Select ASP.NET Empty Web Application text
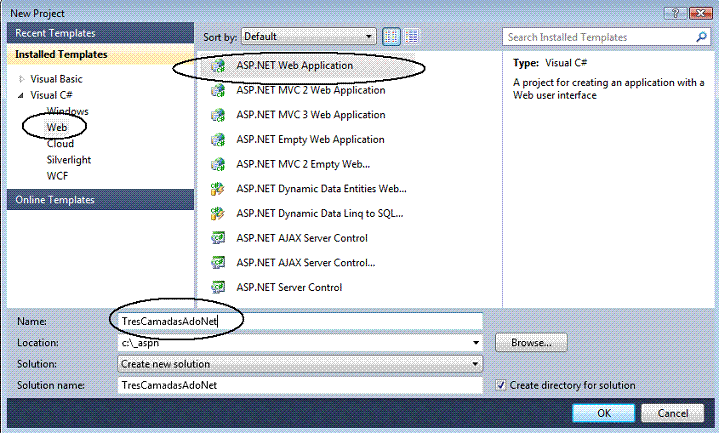The width and height of the screenshot is (719, 433). pyautogui.click(x=310, y=139)
